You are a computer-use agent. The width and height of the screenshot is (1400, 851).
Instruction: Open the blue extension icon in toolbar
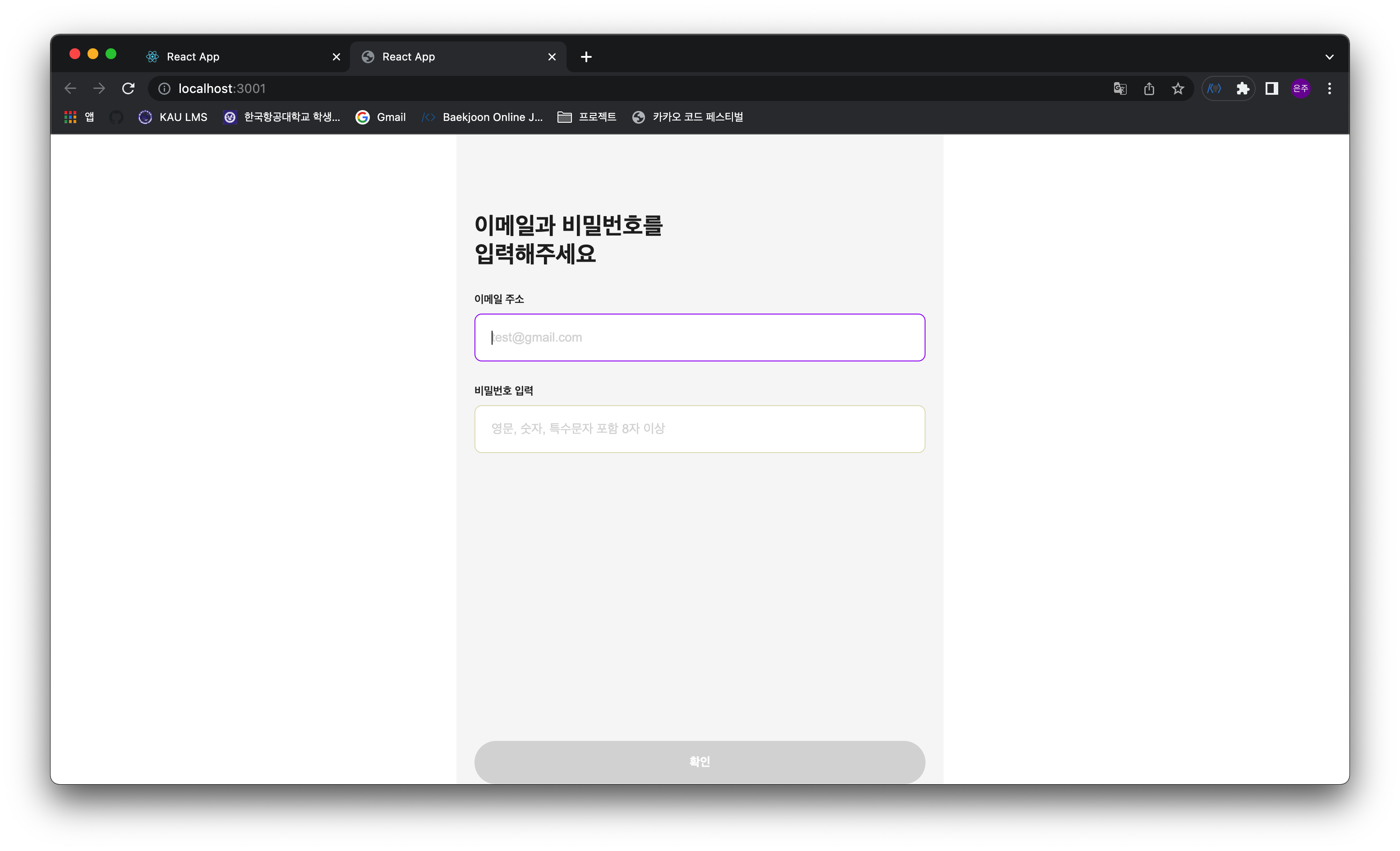point(1214,88)
